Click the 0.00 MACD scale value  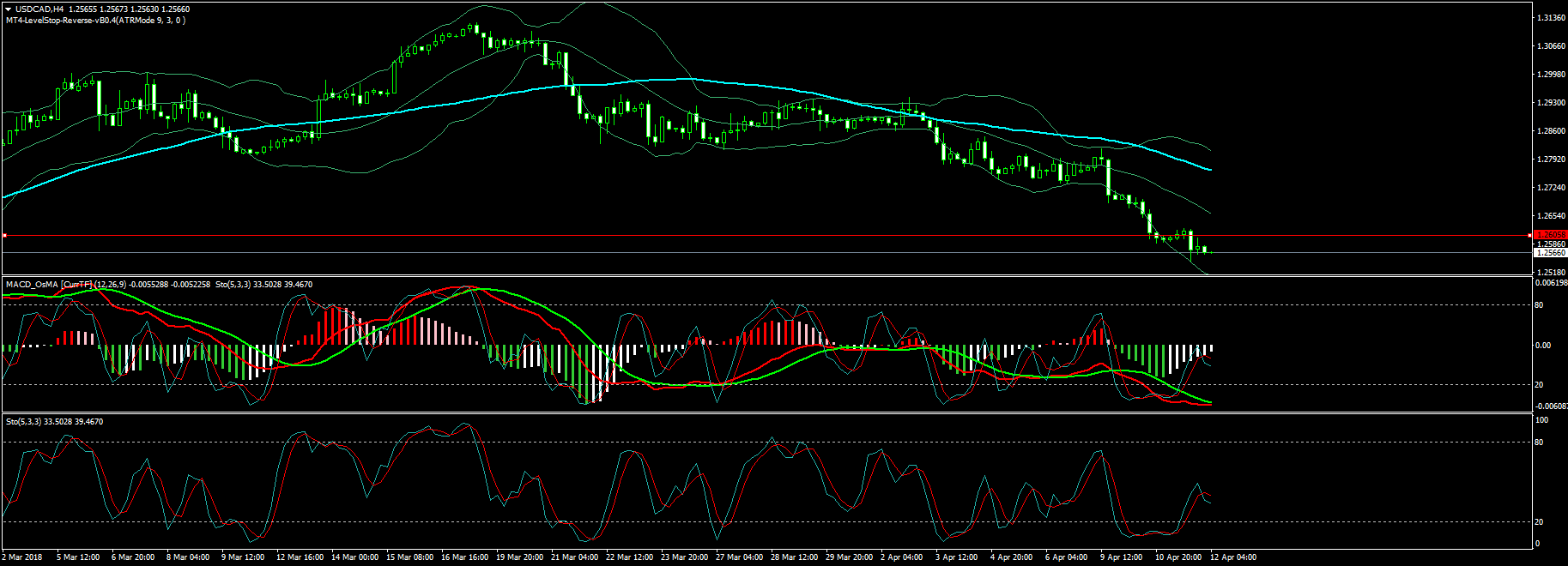[1543, 346]
